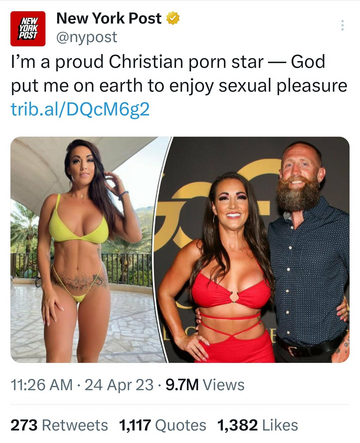Open the three-dot more options menu
Screen dimensions: 360x443
pyautogui.click(x=342, y=25)
